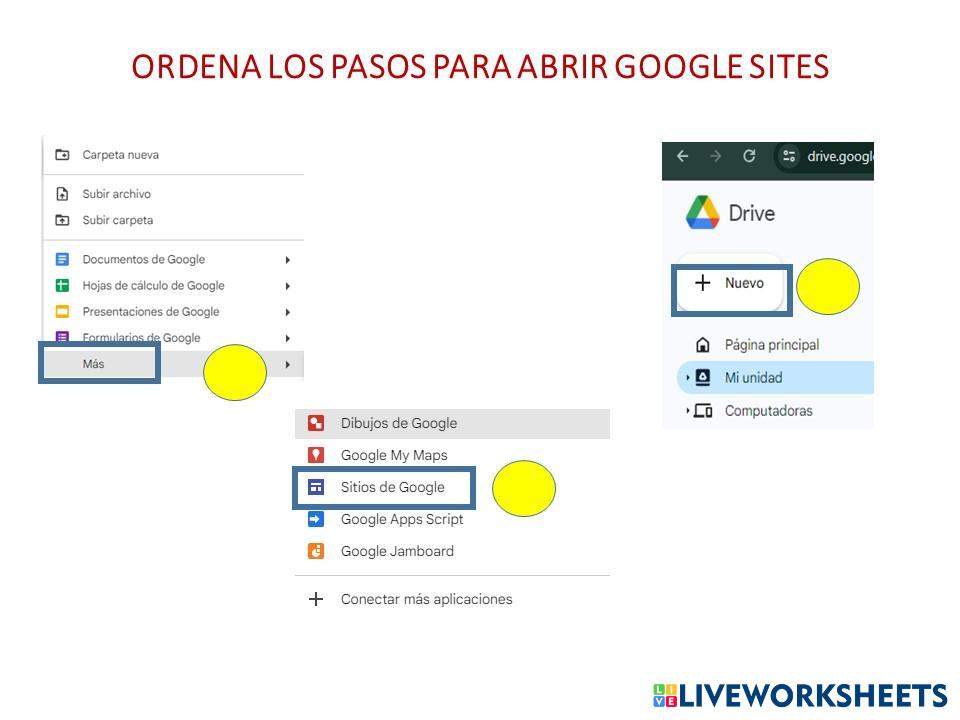The image size is (960, 720).
Task: Click the green Google Sheets icon
Action: [62, 285]
